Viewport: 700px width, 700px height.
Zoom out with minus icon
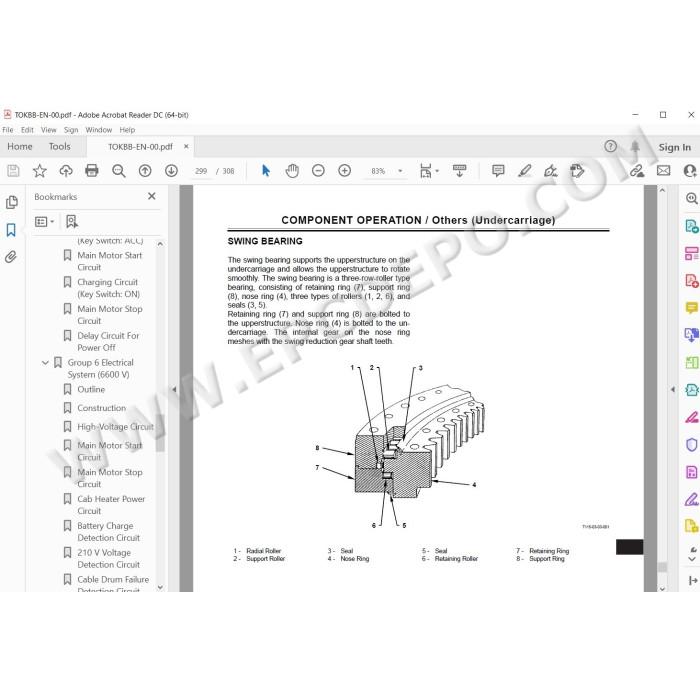coord(318,171)
